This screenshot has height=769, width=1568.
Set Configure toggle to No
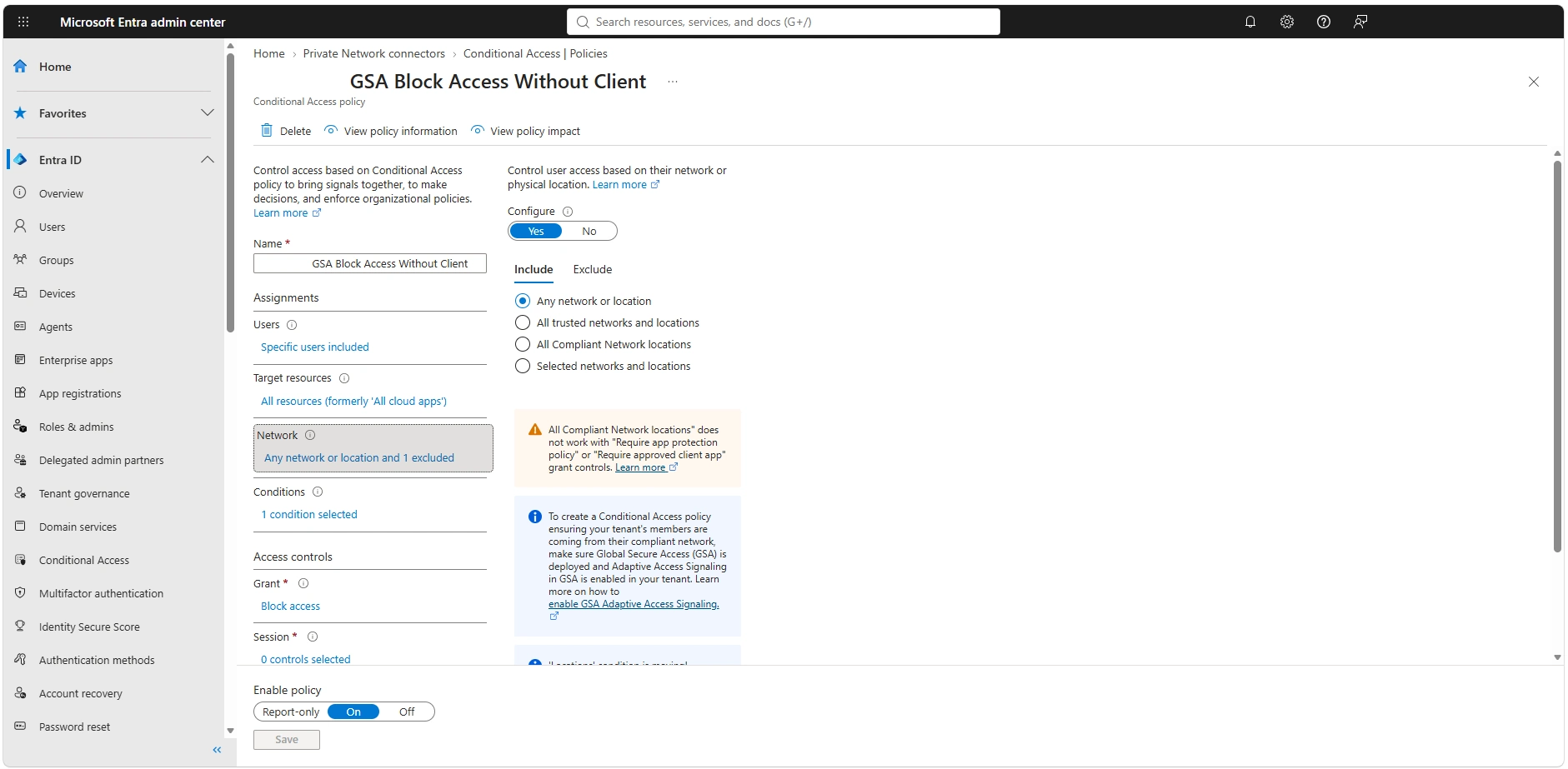pyautogui.click(x=589, y=232)
